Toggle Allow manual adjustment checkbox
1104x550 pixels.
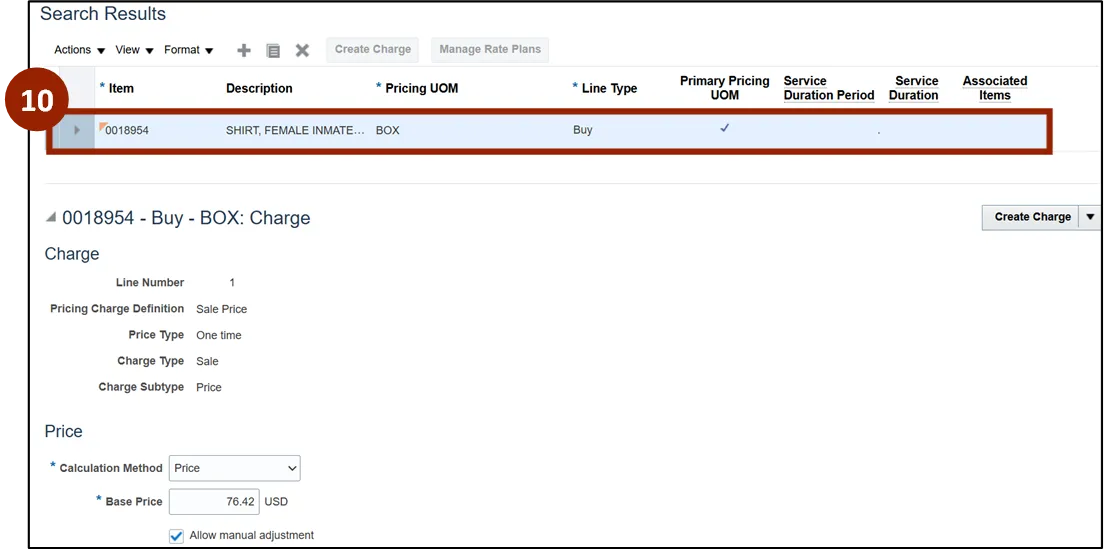tap(177, 536)
